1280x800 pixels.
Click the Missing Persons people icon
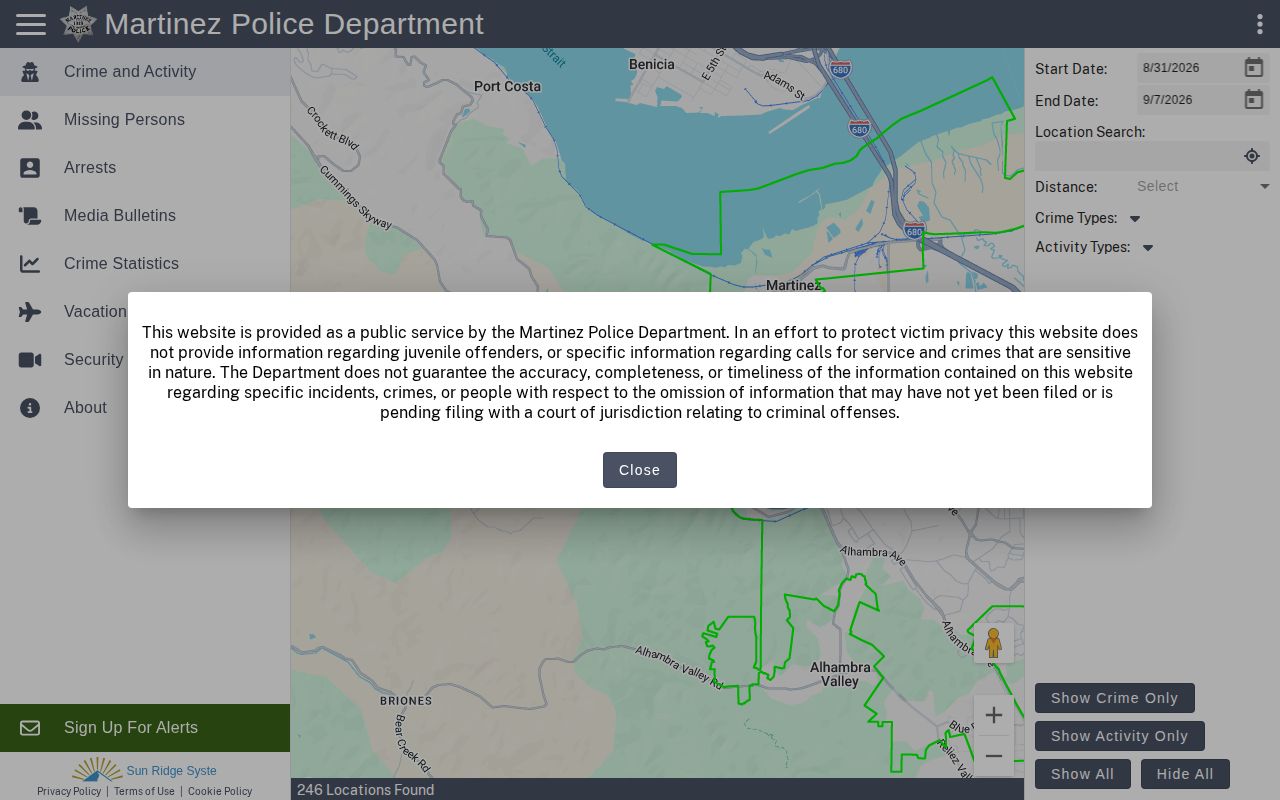[x=30, y=120]
